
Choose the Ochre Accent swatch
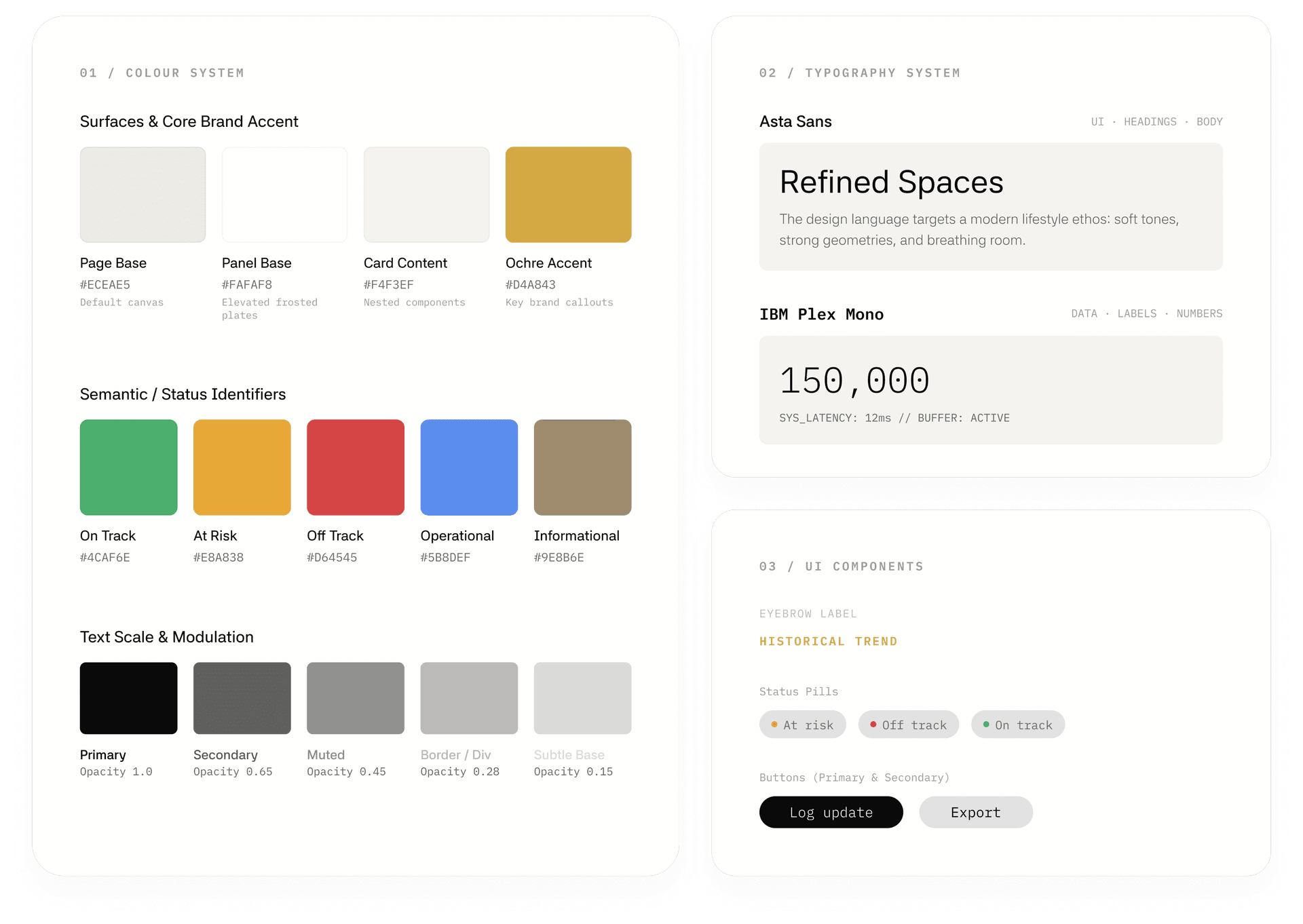click(x=569, y=195)
